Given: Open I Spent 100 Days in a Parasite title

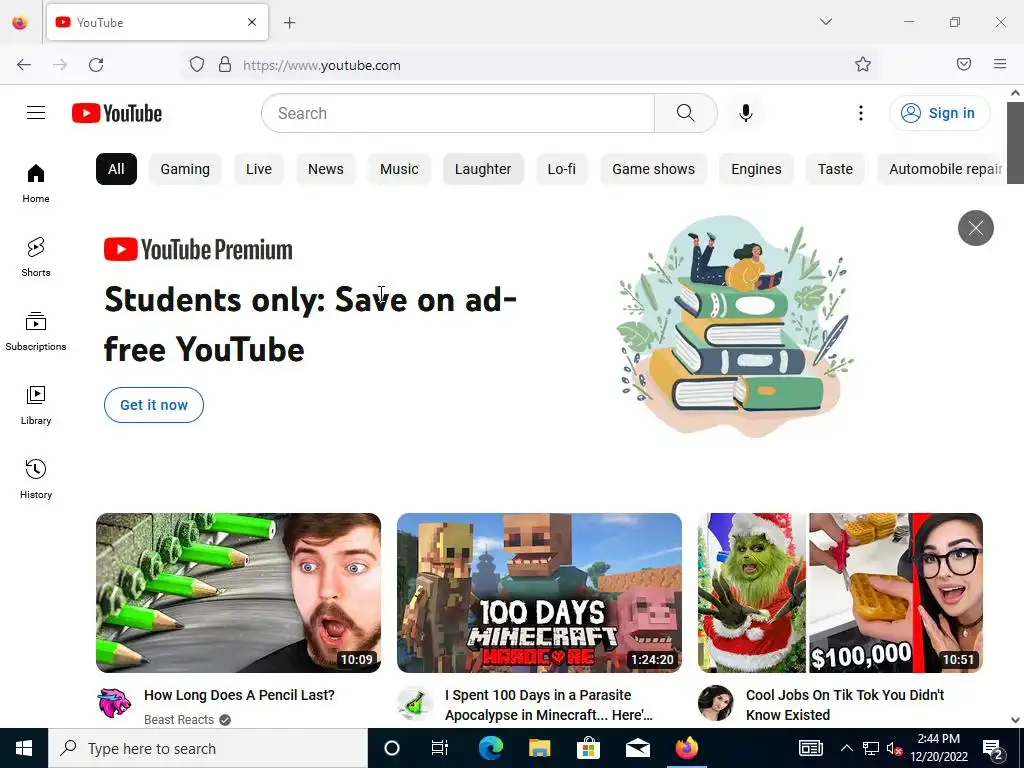Looking at the screenshot, I should [549, 705].
